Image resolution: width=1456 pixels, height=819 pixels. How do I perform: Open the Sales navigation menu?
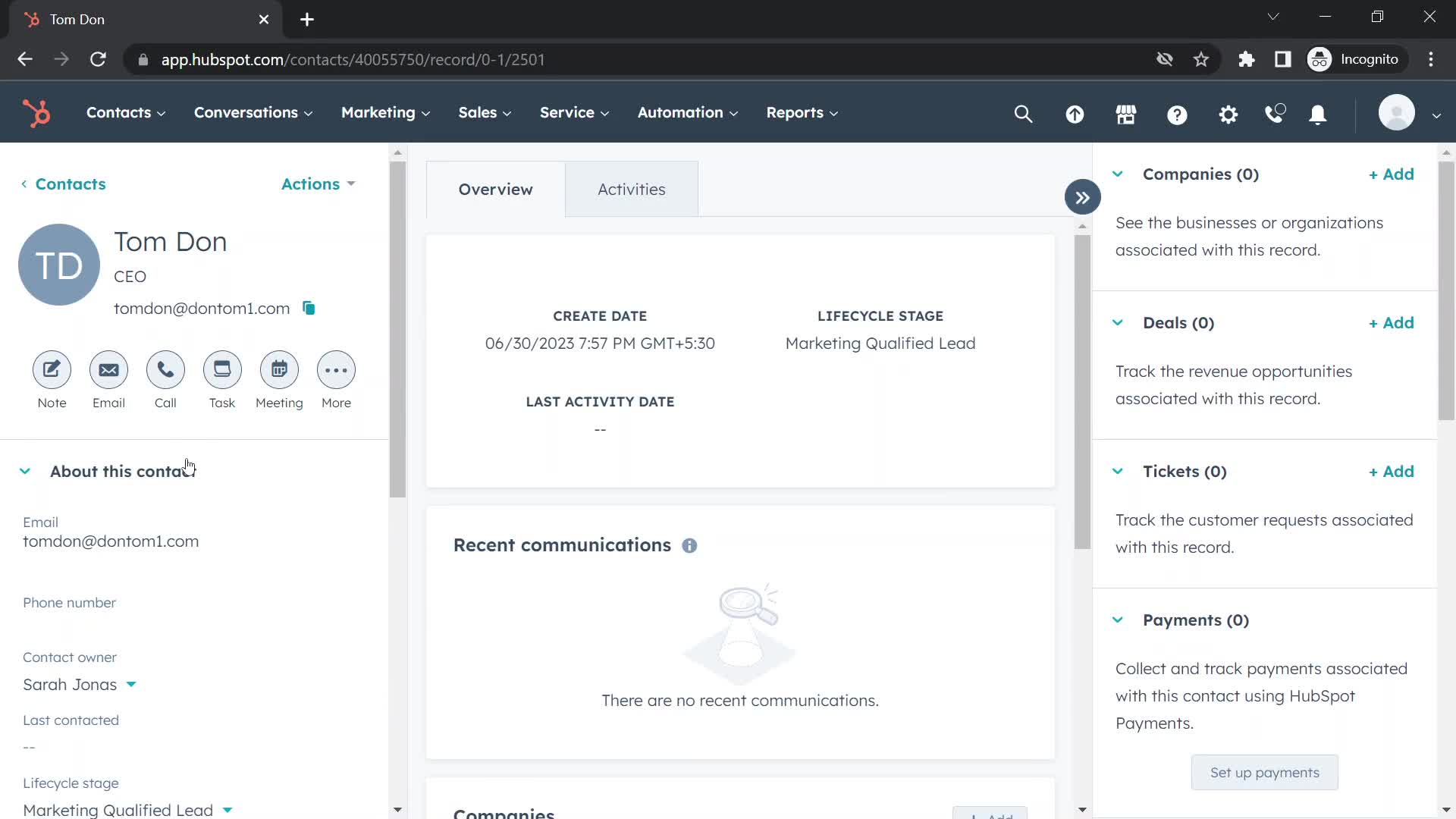[x=485, y=113]
